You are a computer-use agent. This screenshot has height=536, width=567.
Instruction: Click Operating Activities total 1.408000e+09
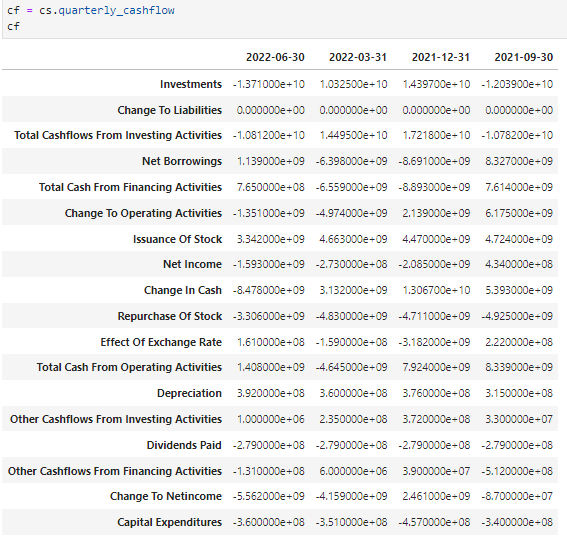[x=271, y=367]
